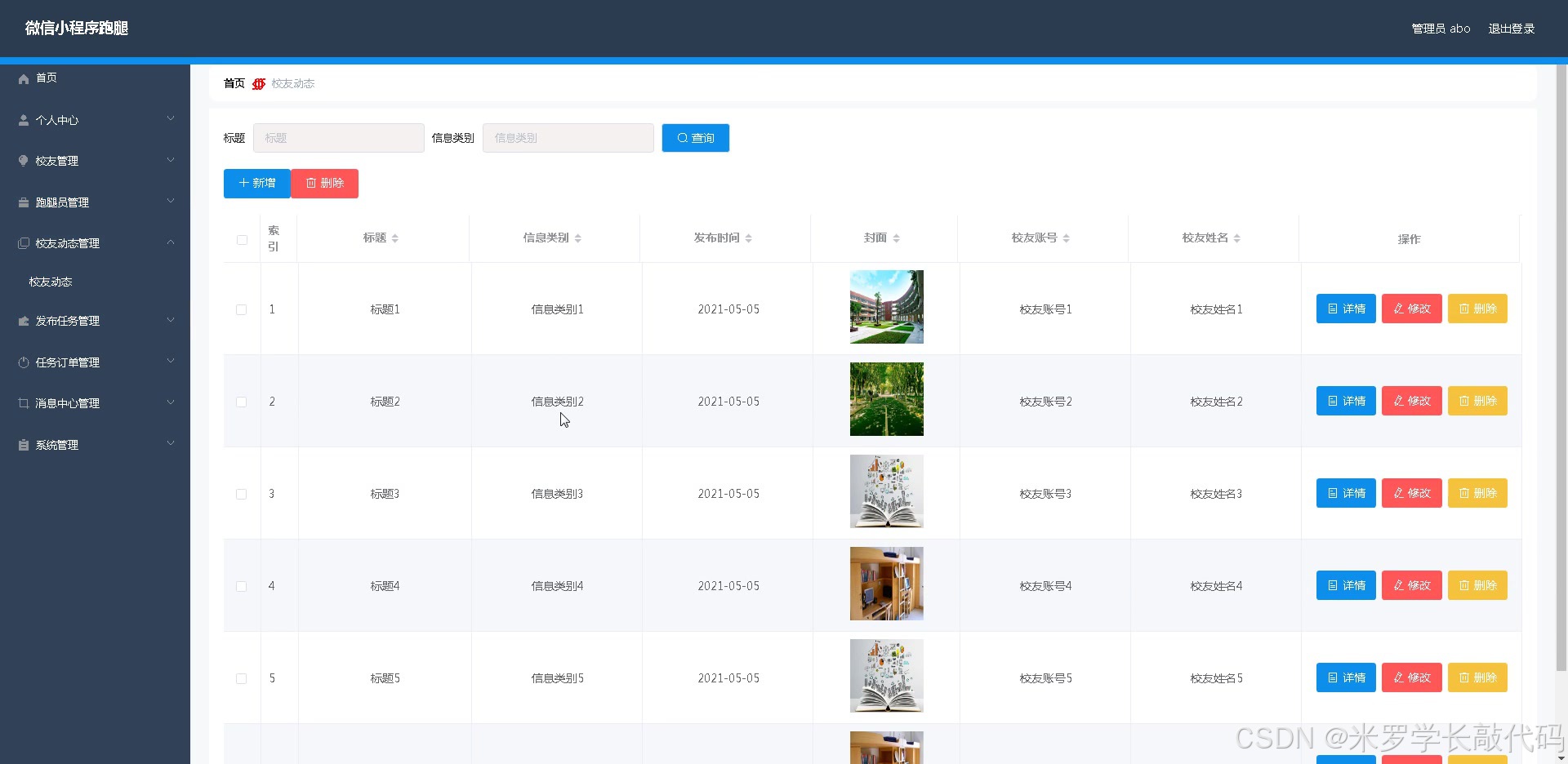Check the checkbox for row 标题1

242,309
